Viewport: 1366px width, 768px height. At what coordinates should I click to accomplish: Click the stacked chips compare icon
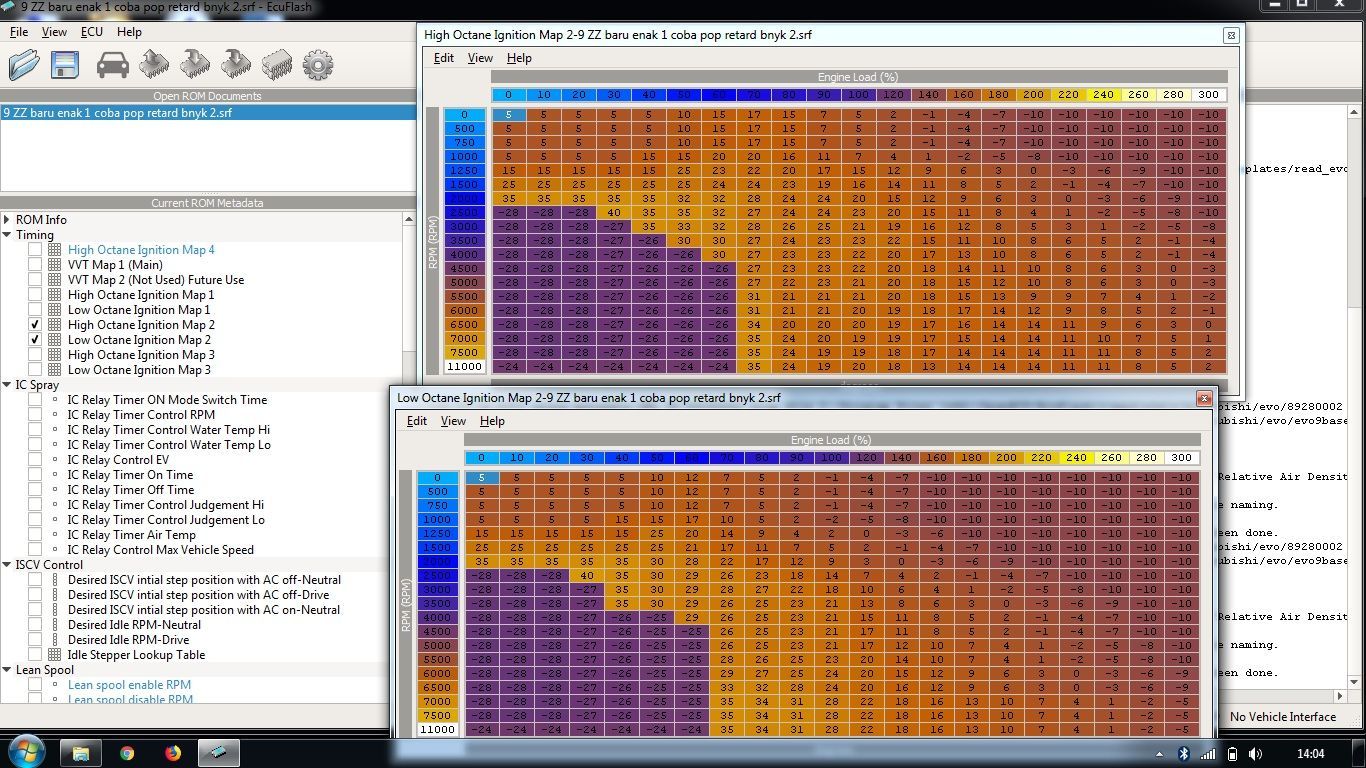tap(276, 66)
